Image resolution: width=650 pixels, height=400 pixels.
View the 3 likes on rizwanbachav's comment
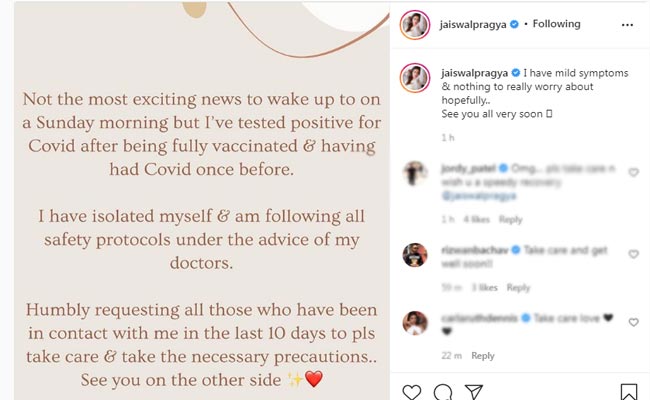pos(483,288)
